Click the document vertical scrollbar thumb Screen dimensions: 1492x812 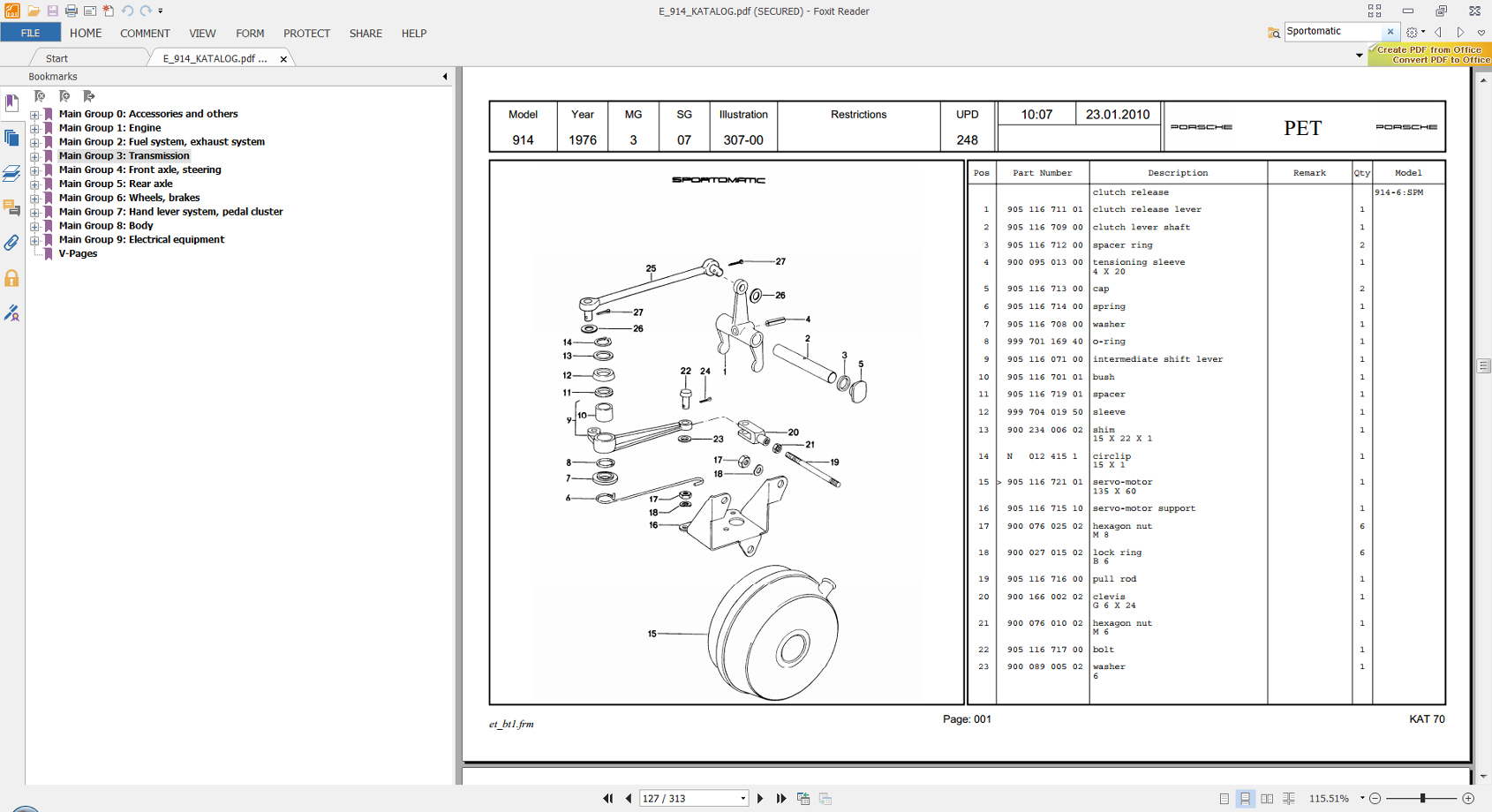pos(1483,365)
